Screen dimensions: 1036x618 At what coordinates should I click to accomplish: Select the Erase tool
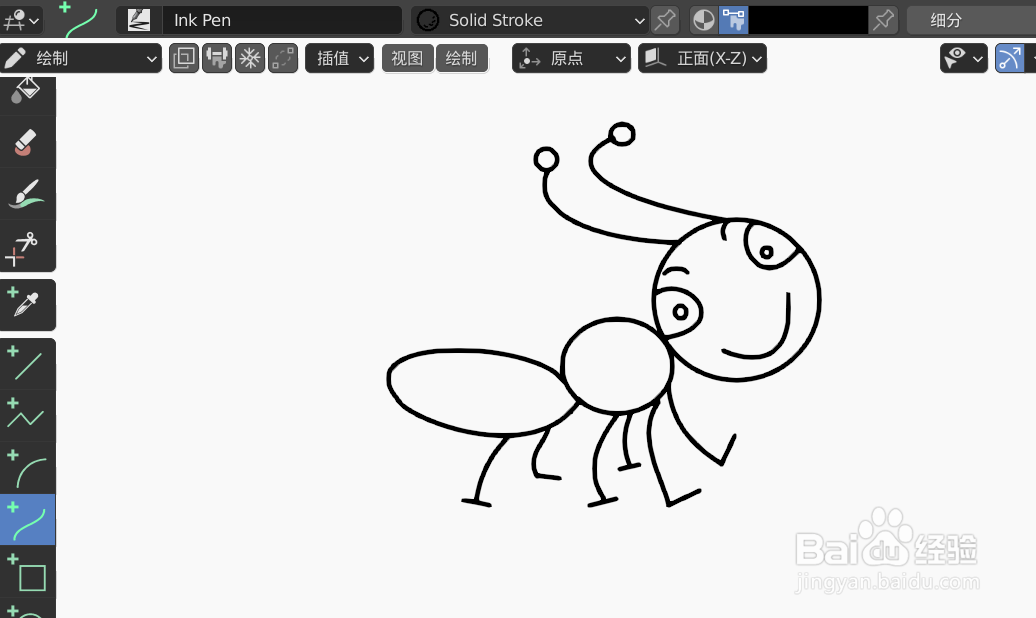click(27, 142)
